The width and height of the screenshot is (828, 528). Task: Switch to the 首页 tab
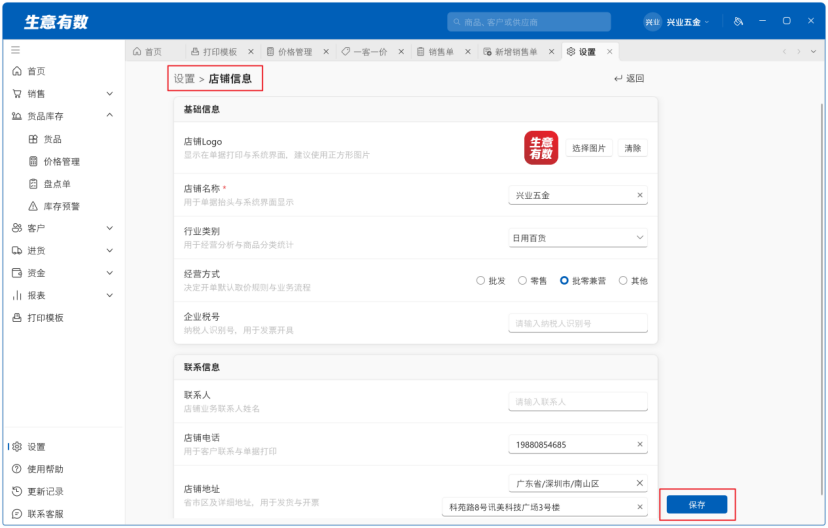point(148,52)
